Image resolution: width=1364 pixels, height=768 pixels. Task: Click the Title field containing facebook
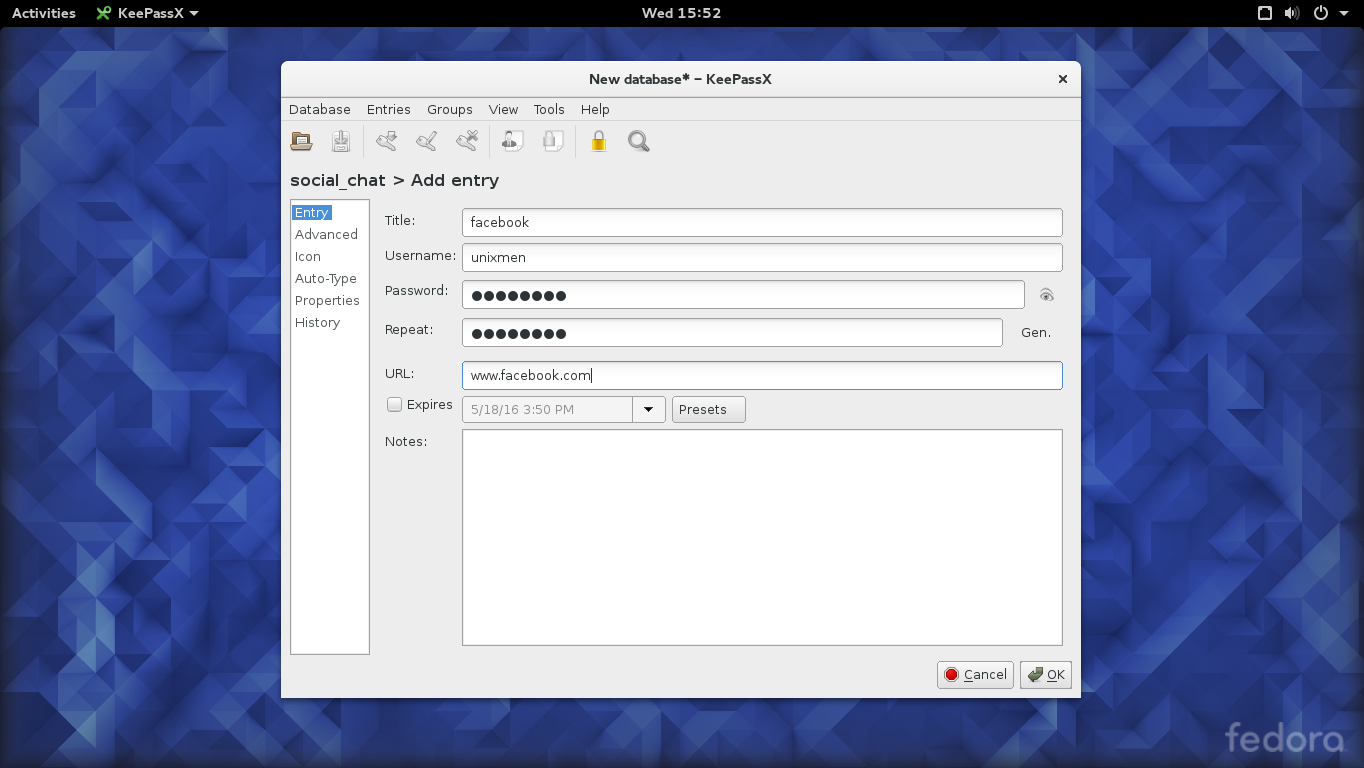[x=762, y=222]
